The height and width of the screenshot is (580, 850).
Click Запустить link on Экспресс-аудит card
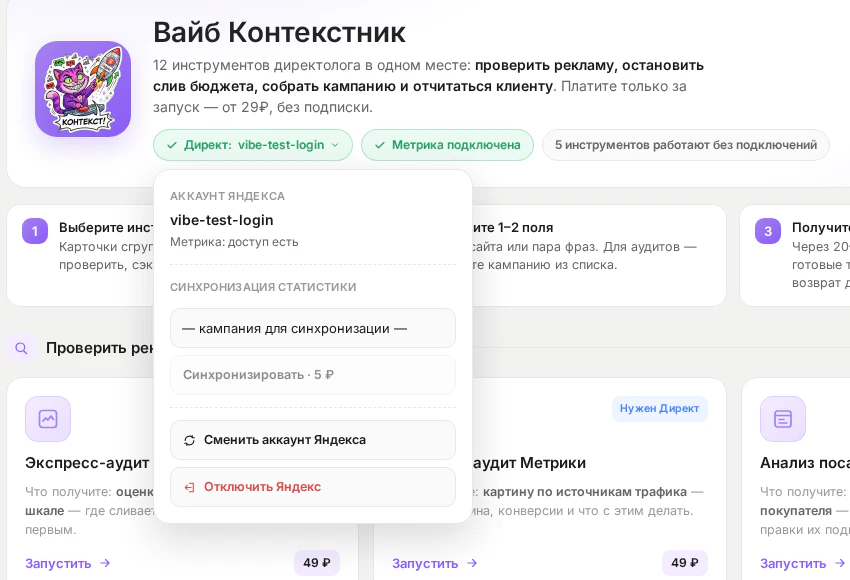pos(68,564)
